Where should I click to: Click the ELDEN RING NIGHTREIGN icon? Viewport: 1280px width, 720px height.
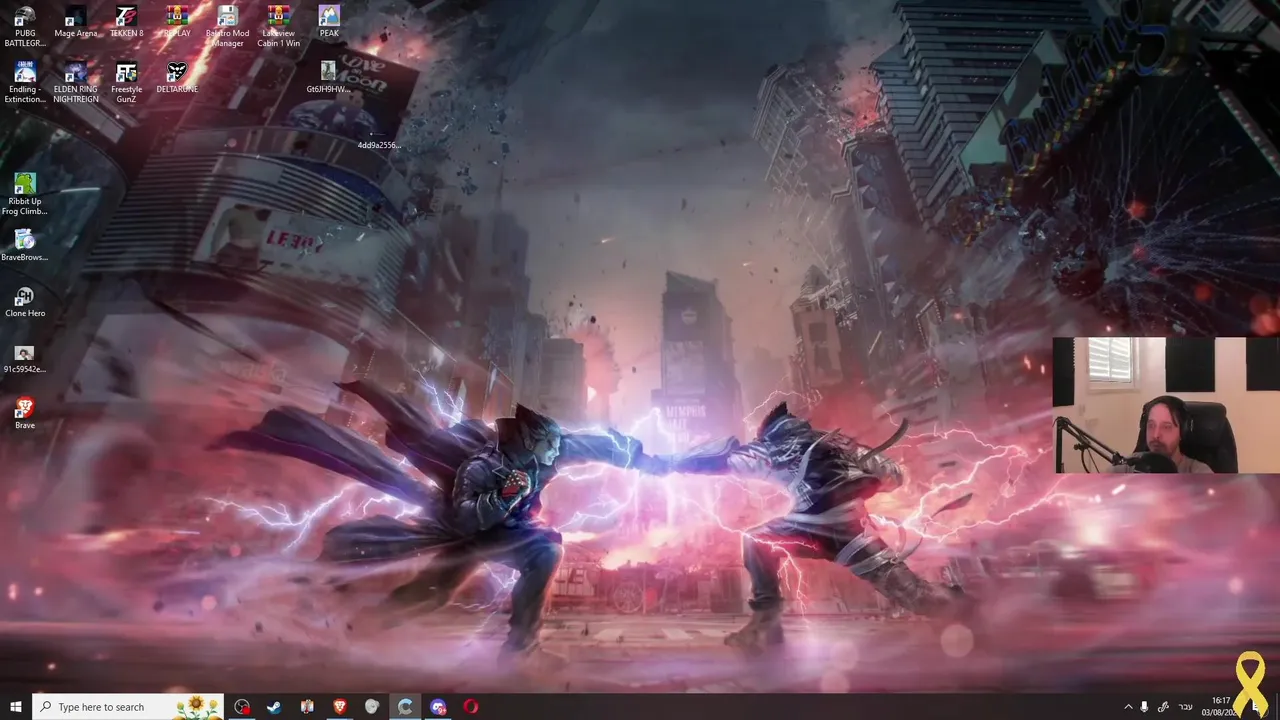pos(76,82)
